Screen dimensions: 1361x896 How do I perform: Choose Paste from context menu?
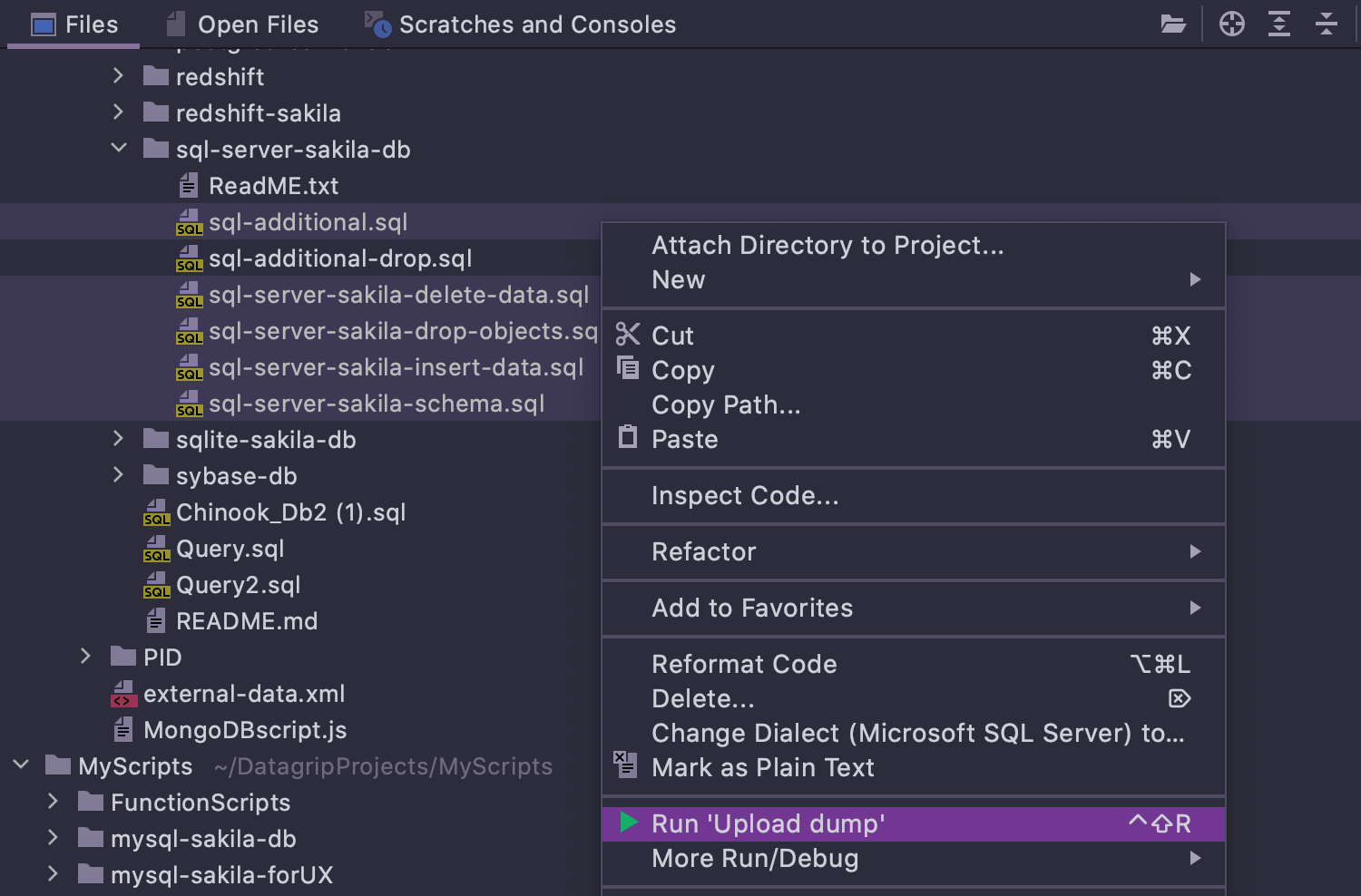(914, 439)
